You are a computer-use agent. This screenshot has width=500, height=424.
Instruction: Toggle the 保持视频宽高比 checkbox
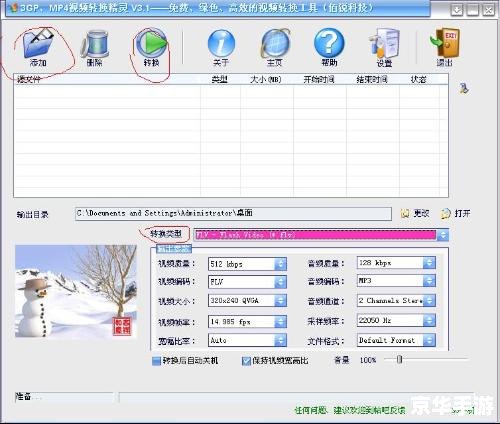point(246,361)
